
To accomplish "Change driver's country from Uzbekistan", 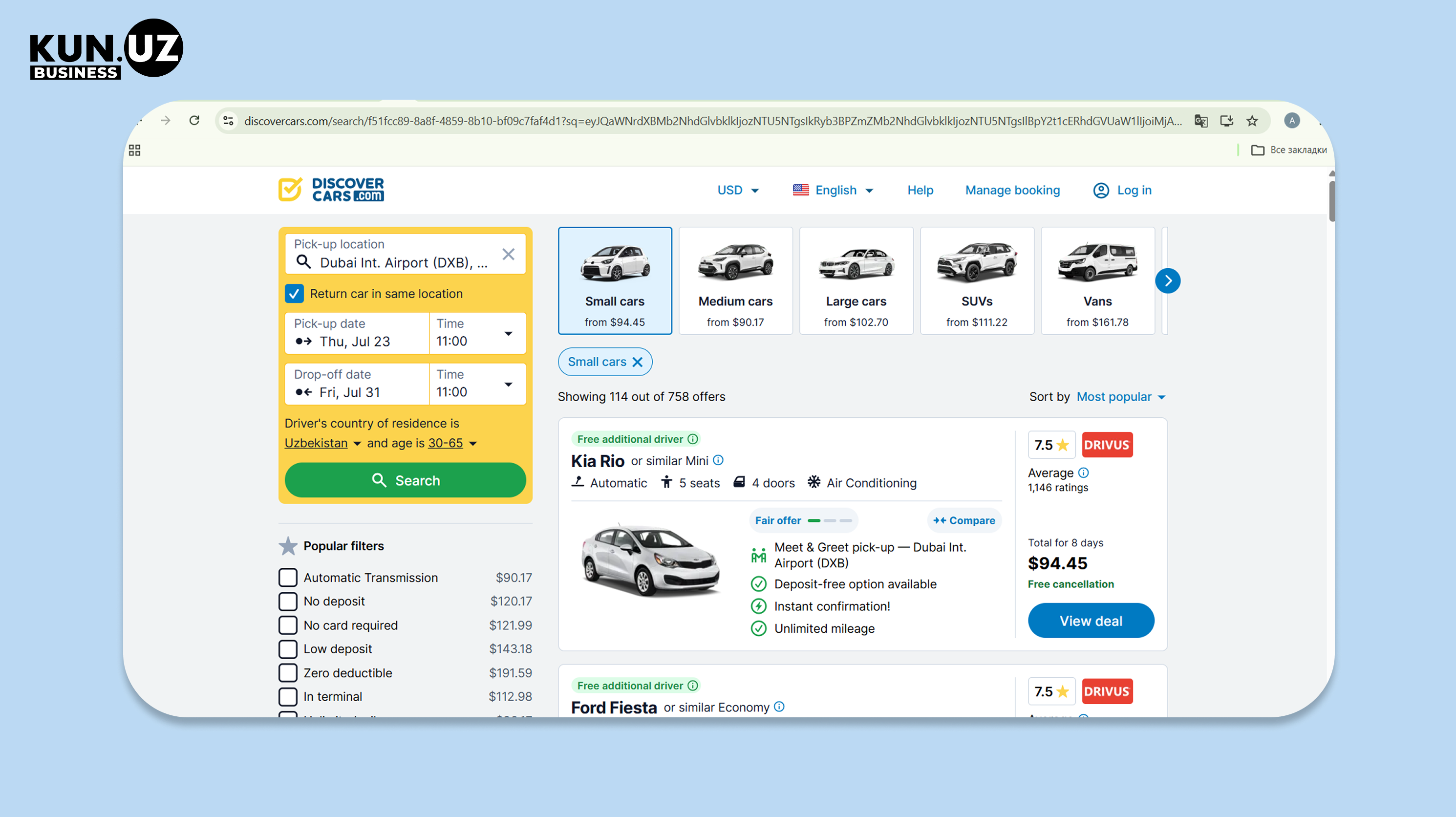I will (323, 443).
